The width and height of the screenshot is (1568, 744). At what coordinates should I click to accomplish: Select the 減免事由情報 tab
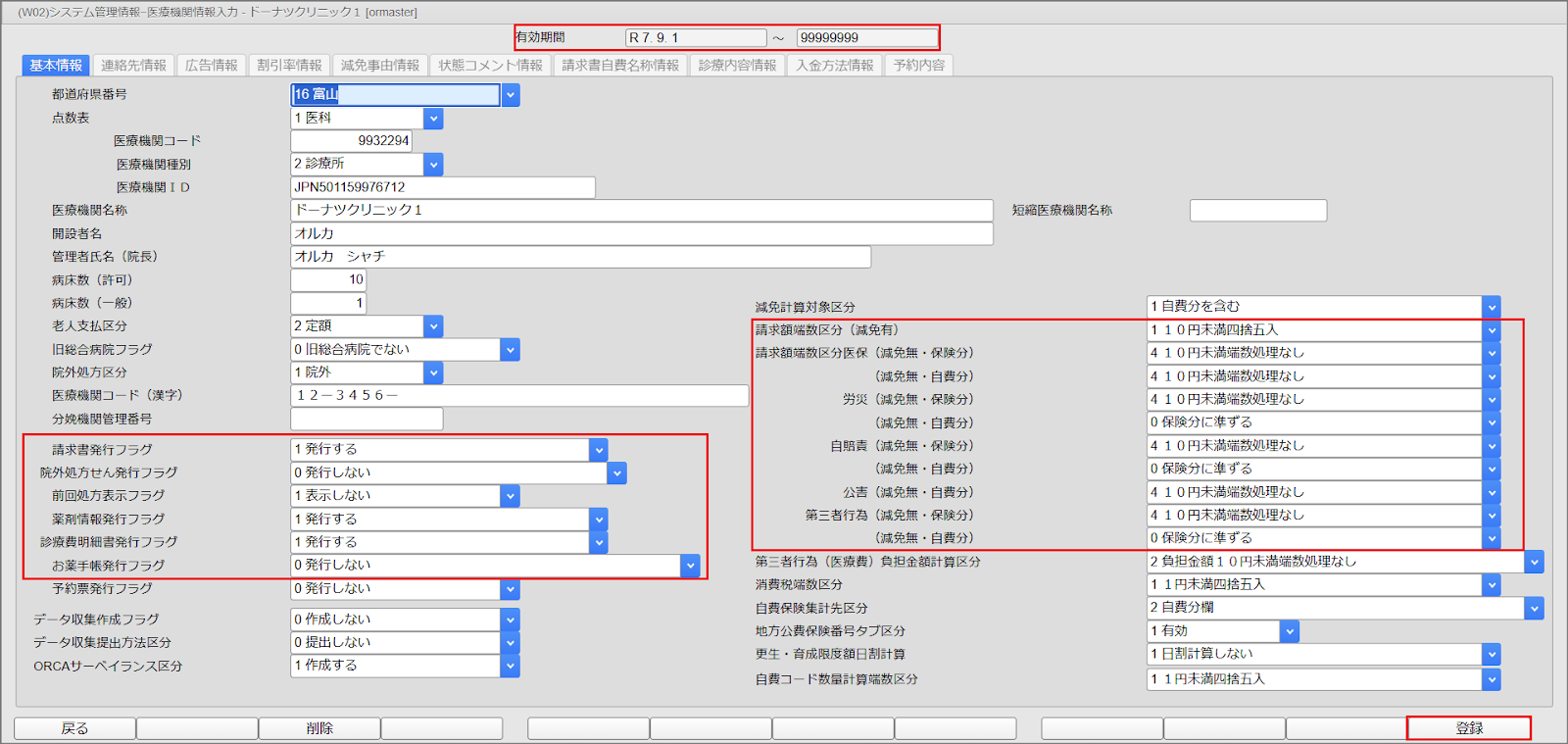(x=380, y=66)
